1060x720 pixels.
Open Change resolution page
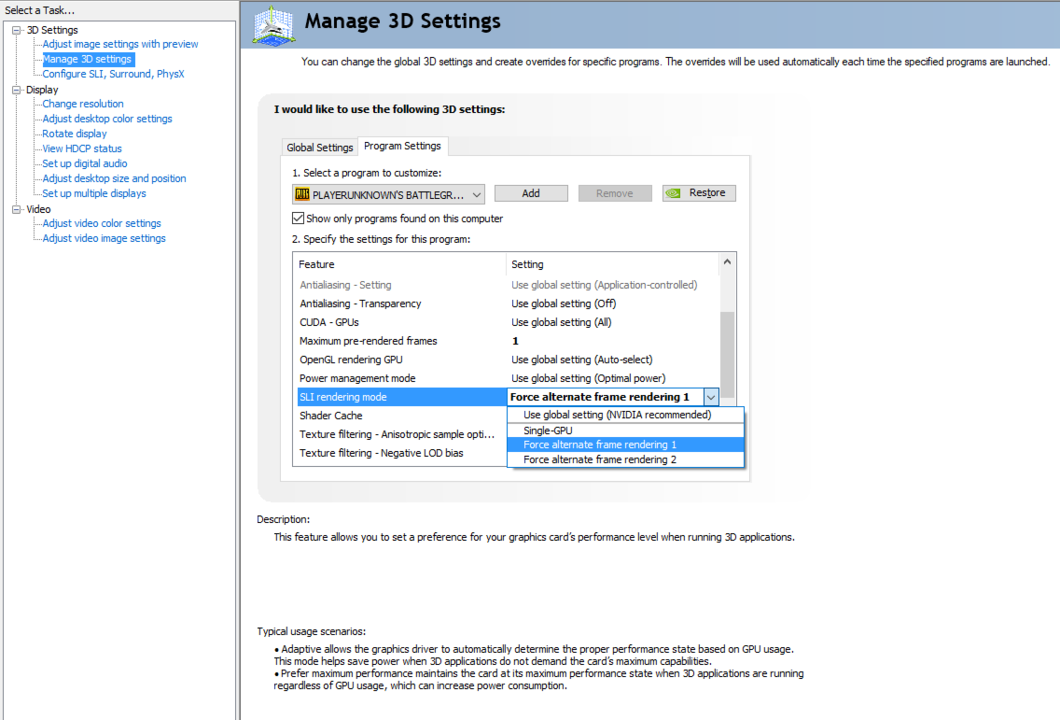tap(82, 103)
